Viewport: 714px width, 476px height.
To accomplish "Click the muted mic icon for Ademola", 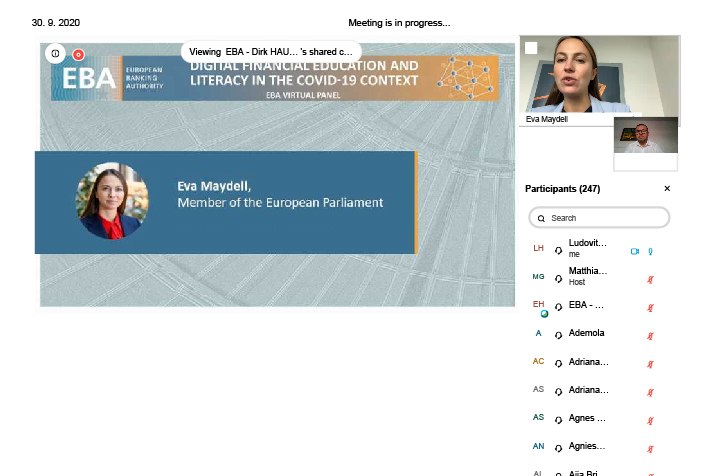I will click(650, 335).
